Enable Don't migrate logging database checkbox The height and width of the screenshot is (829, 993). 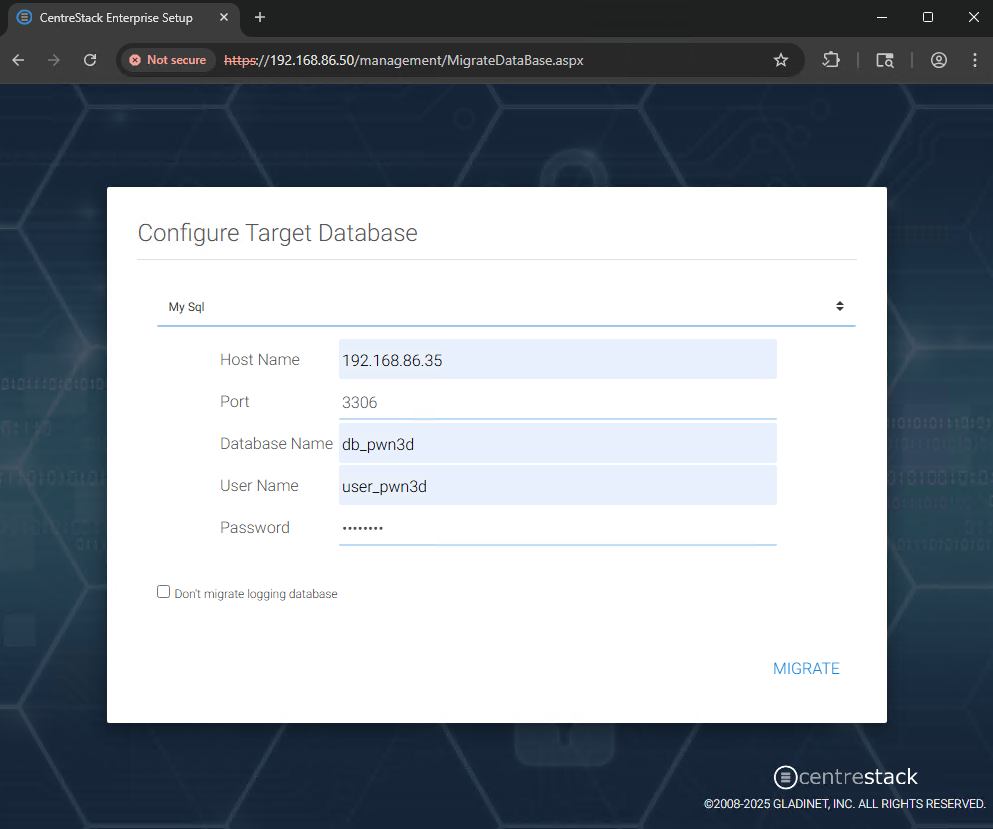163,592
